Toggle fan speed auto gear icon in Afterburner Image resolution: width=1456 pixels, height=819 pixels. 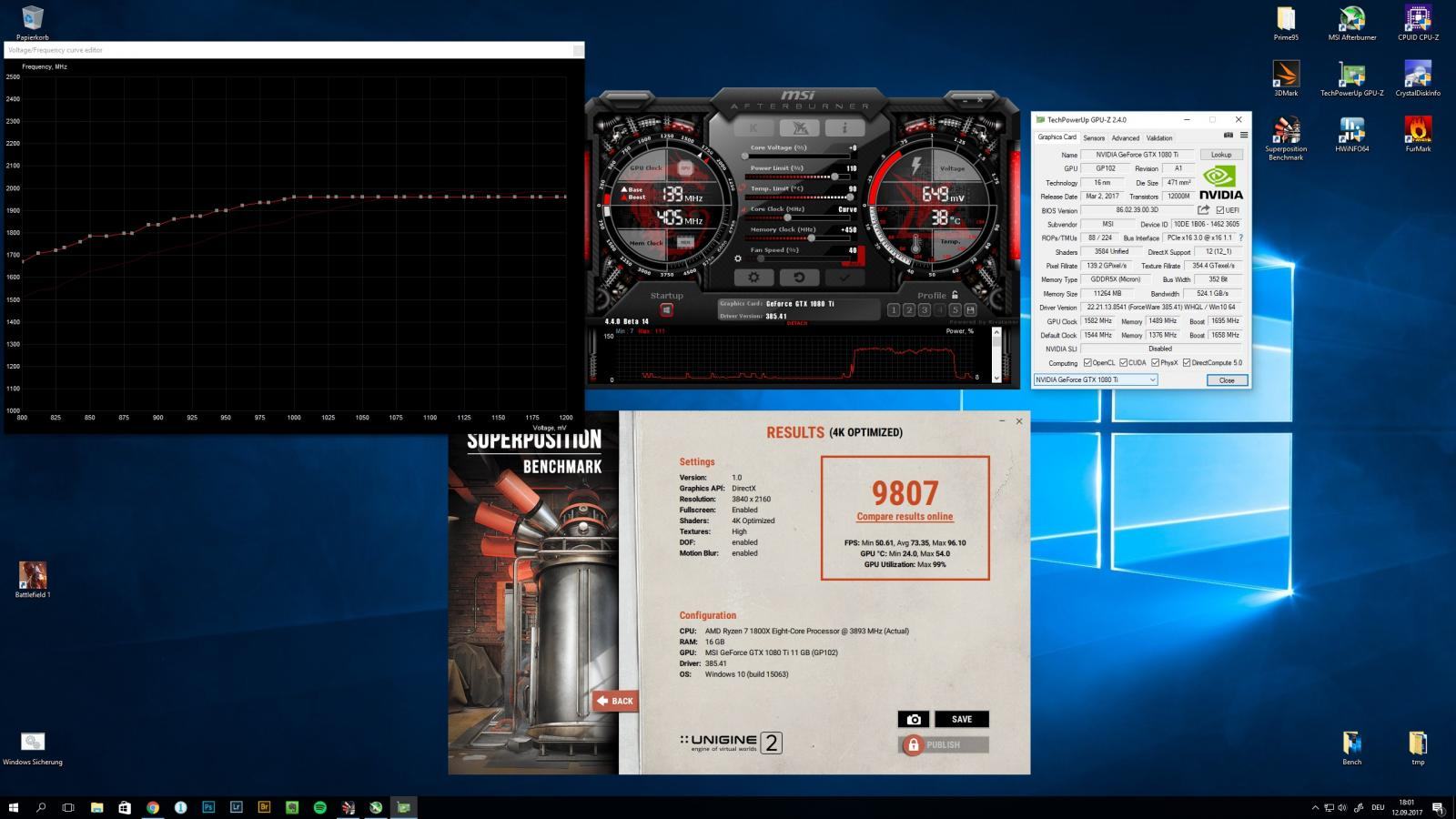coord(738,259)
